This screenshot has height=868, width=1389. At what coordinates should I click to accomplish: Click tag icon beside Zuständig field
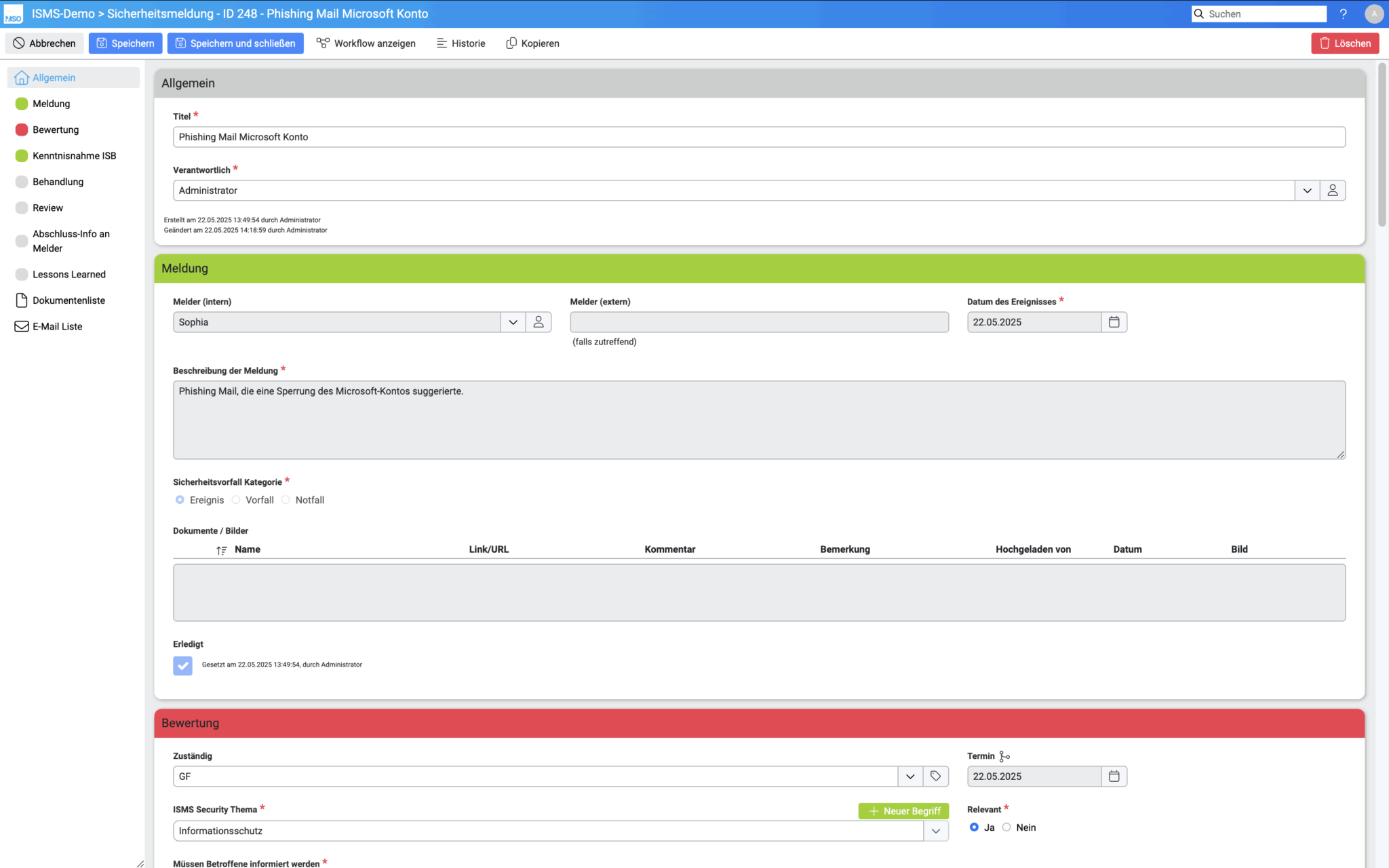pyautogui.click(x=935, y=776)
